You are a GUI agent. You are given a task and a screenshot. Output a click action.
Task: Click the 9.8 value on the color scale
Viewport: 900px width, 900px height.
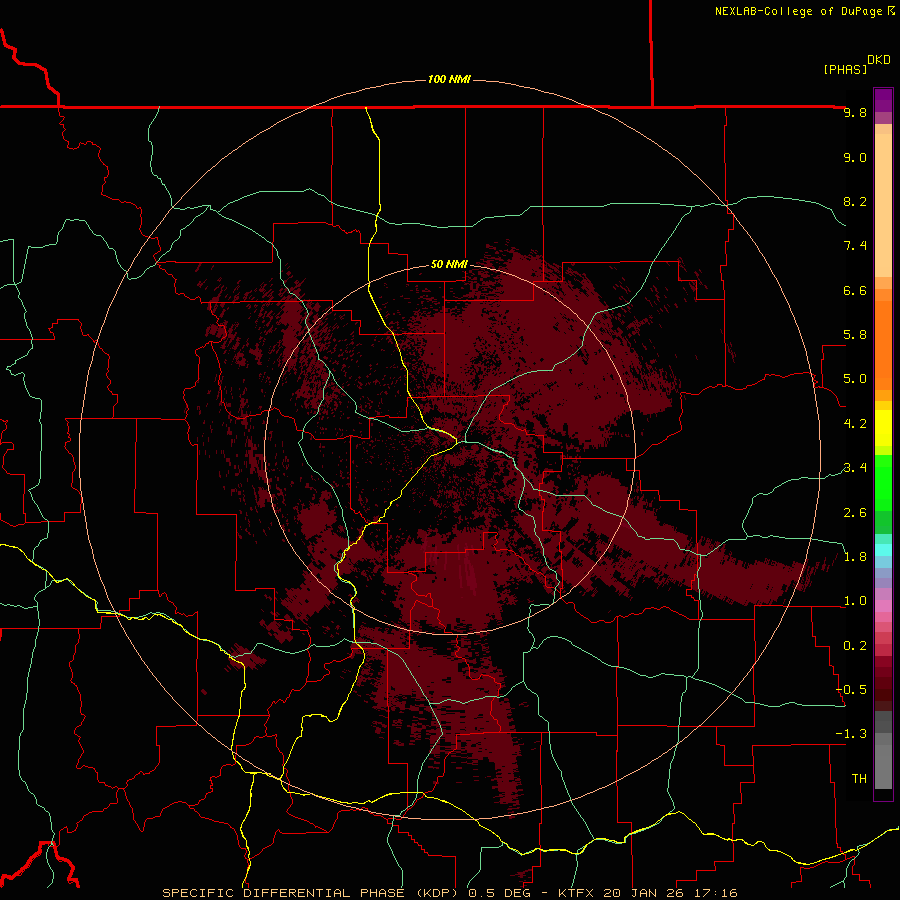tap(855, 112)
